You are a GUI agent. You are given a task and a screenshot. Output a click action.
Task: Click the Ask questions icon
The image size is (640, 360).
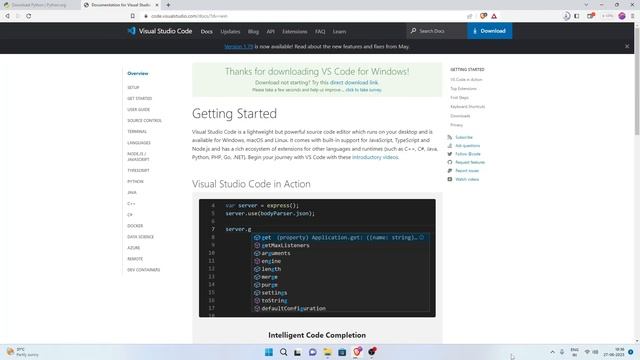[x=450, y=146]
